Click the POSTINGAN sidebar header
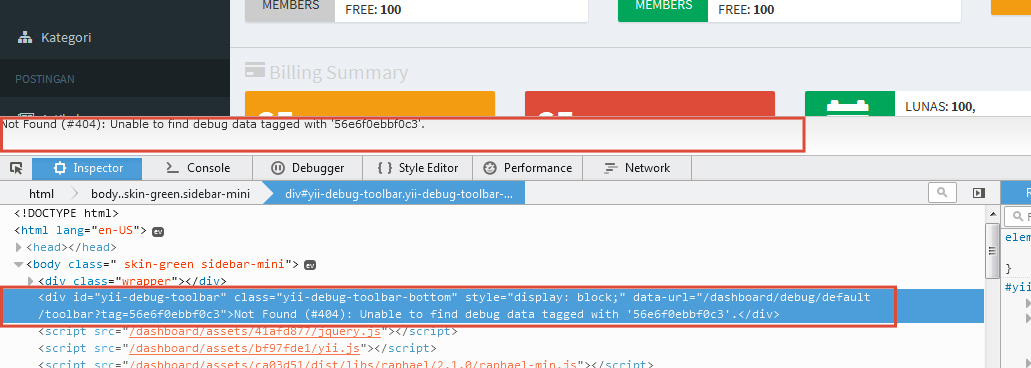Screen dimensions: 1031x368 (x=45, y=79)
